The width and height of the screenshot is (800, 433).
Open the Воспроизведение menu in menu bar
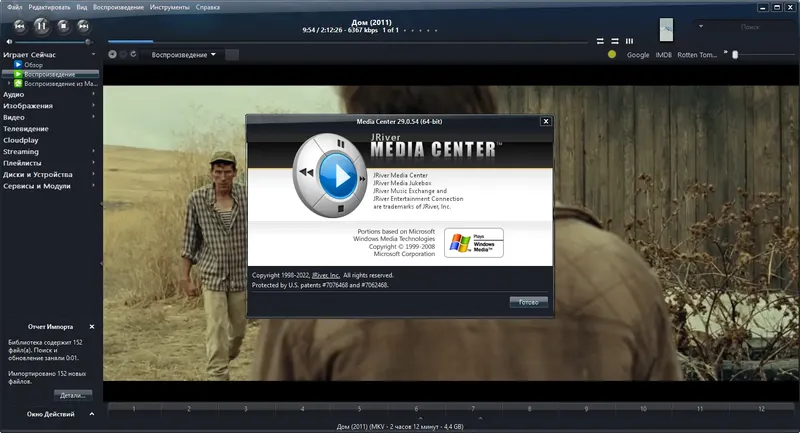click(118, 7)
